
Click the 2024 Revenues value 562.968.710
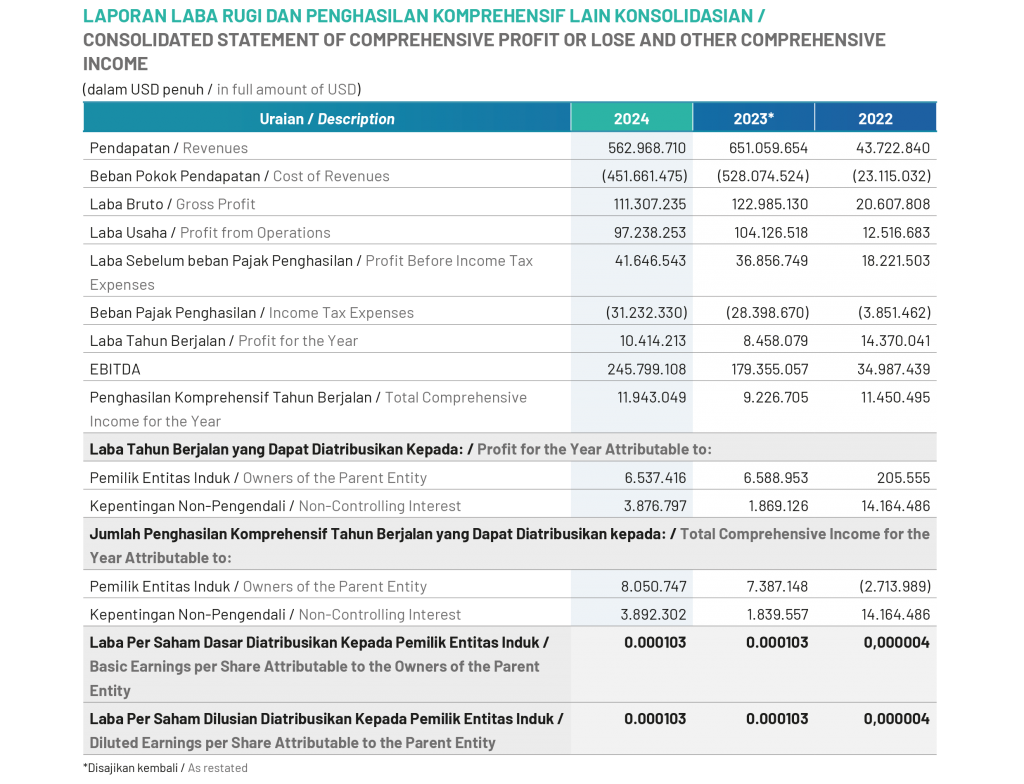647,148
